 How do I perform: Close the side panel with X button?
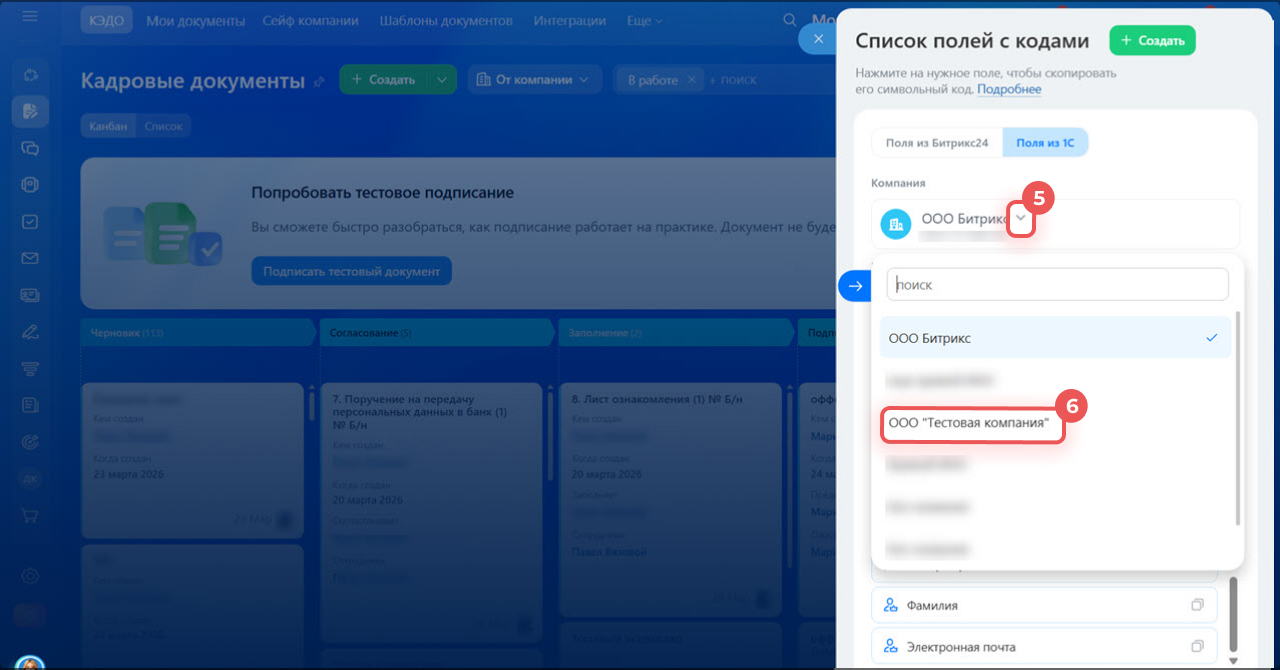click(818, 39)
